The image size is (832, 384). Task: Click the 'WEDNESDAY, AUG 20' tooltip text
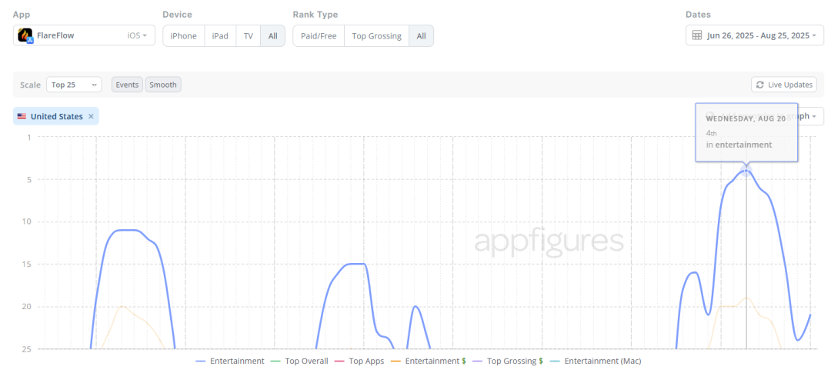tap(746, 119)
